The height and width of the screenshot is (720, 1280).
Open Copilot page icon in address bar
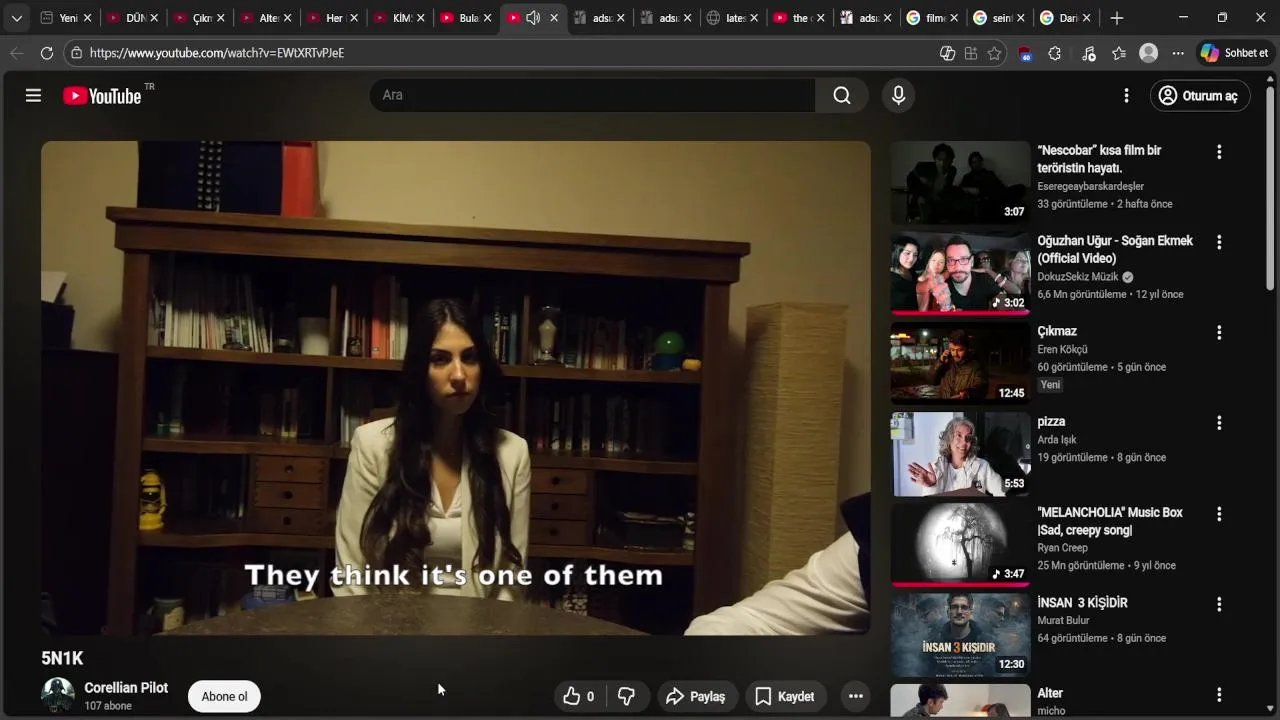[x=948, y=53]
